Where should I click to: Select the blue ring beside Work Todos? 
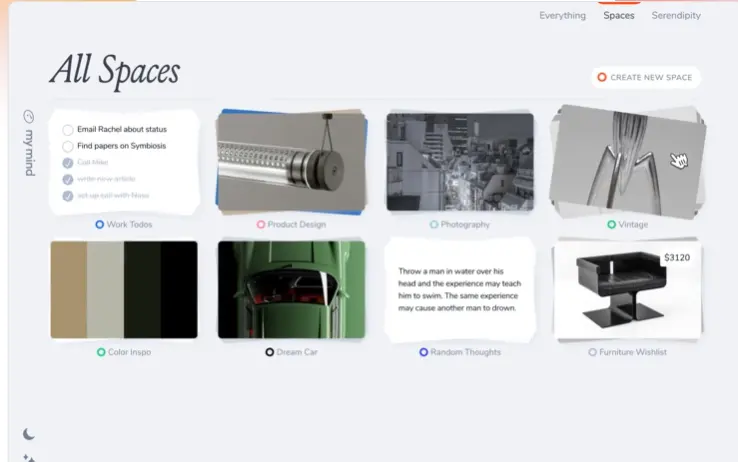click(x=99, y=224)
